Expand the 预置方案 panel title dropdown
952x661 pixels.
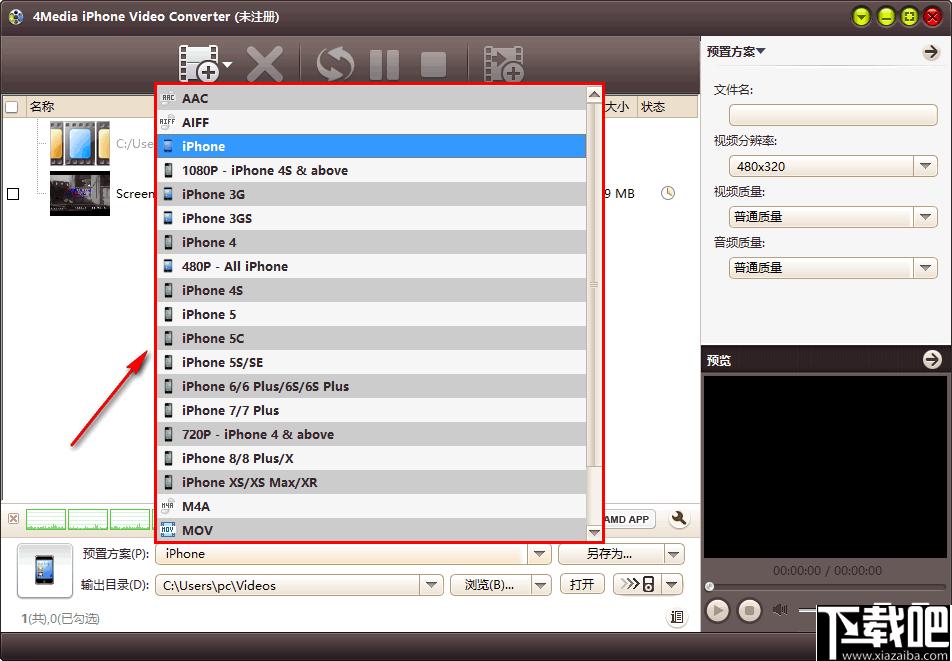pos(736,52)
